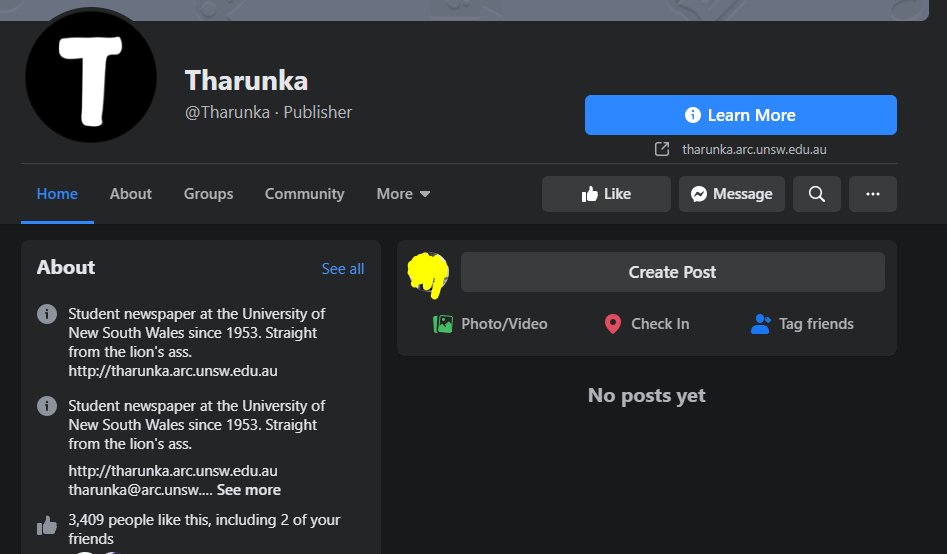
Task: Open the About tab
Action: (130, 194)
